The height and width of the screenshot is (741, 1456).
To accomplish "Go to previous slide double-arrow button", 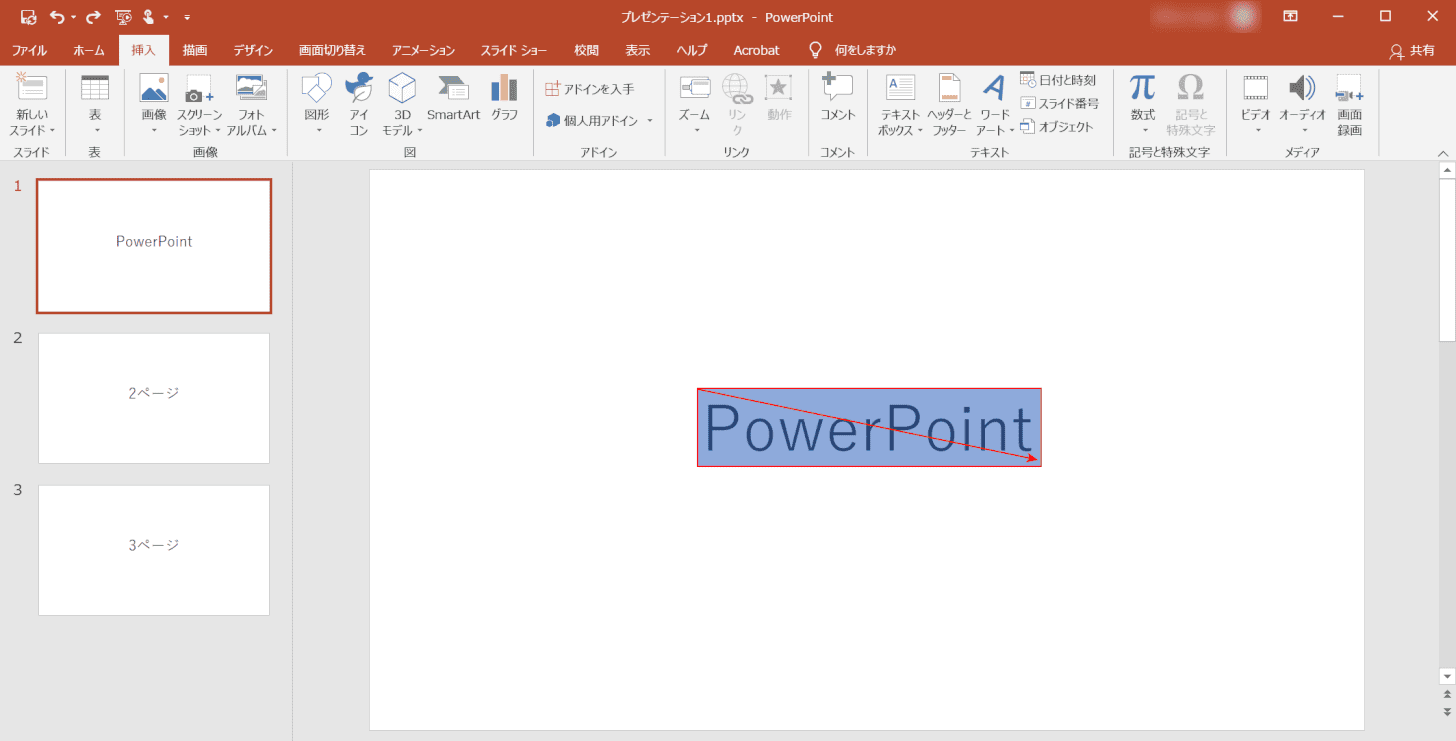I will [1447, 694].
